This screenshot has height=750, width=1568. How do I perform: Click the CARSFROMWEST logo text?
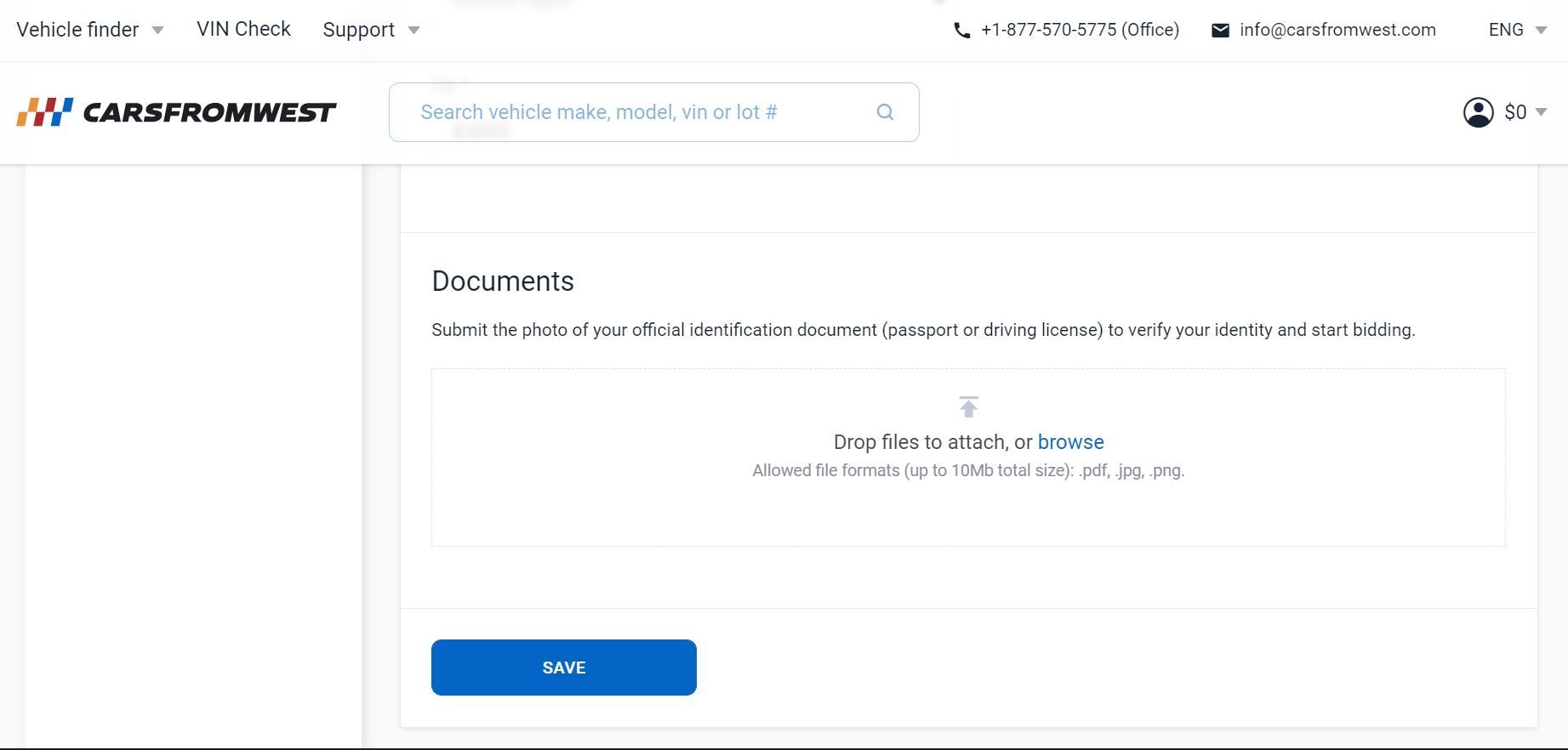point(209,112)
